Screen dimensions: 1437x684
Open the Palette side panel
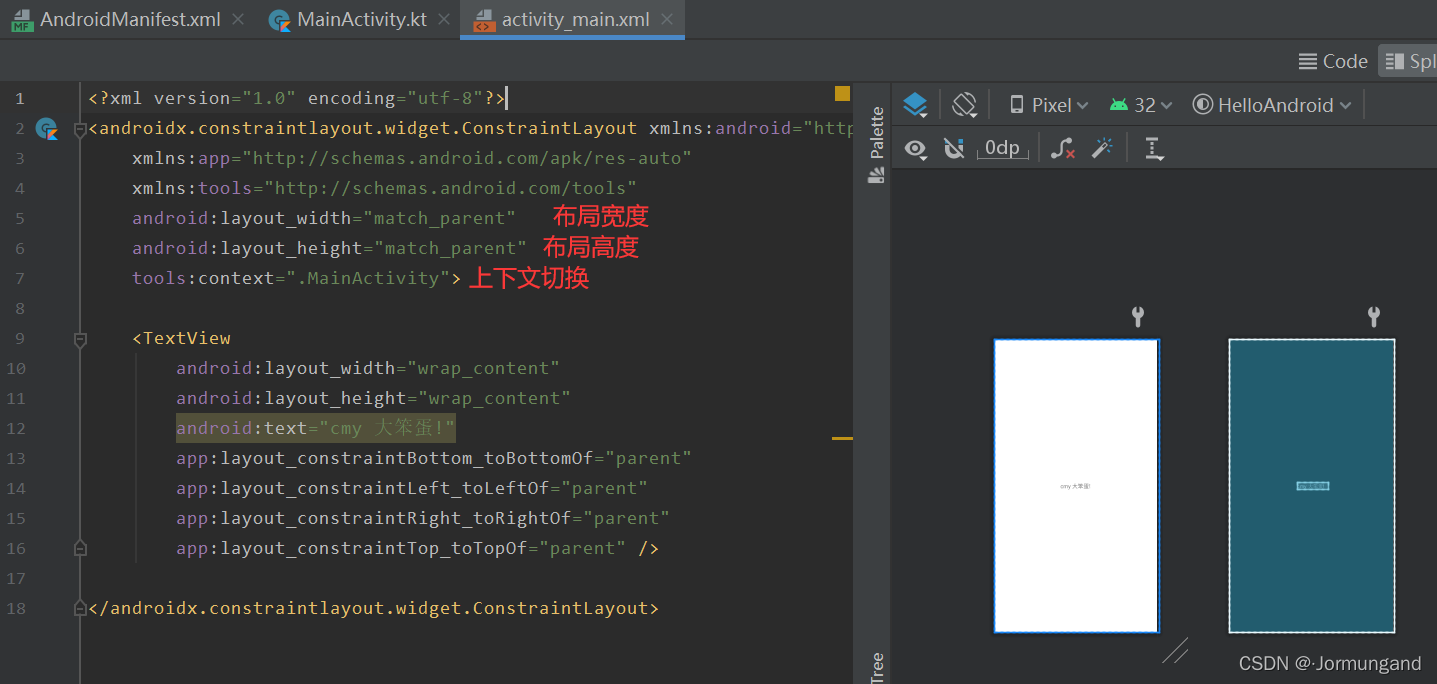[877, 146]
